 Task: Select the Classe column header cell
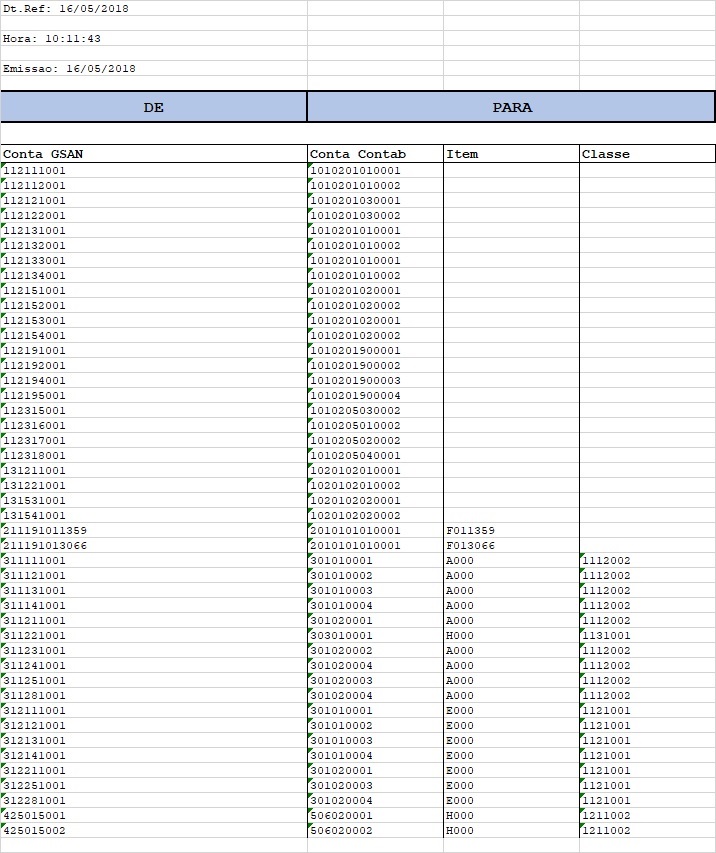pyautogui.click(x=647, y=154)
